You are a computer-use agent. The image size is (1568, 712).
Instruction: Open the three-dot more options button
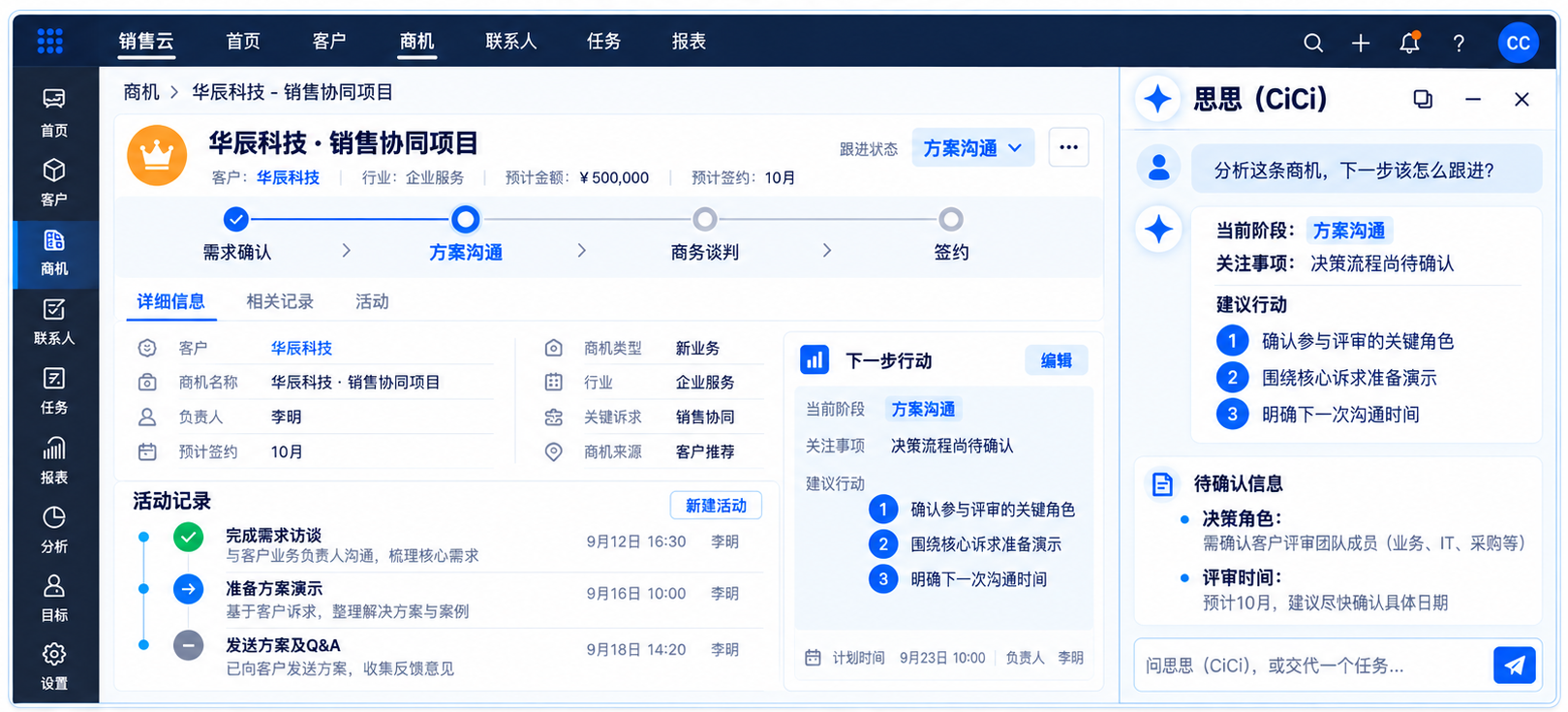(1068, 147)
